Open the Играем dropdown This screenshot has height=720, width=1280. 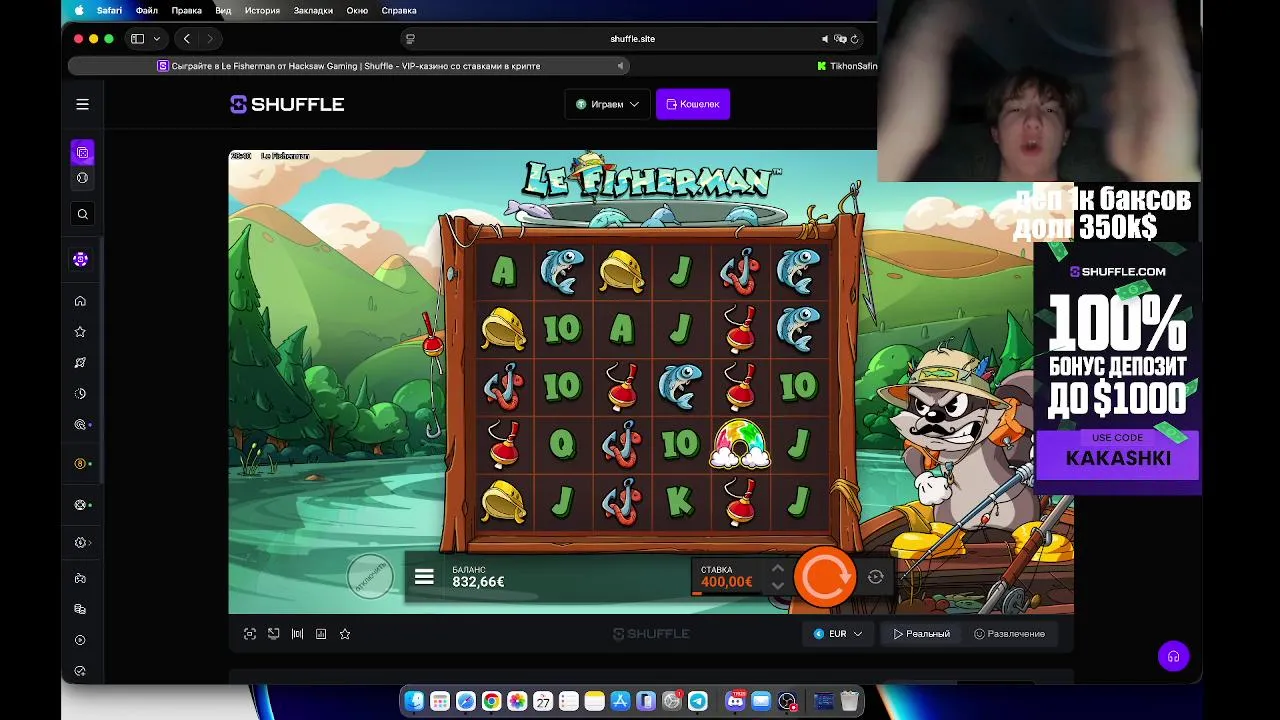607,104
